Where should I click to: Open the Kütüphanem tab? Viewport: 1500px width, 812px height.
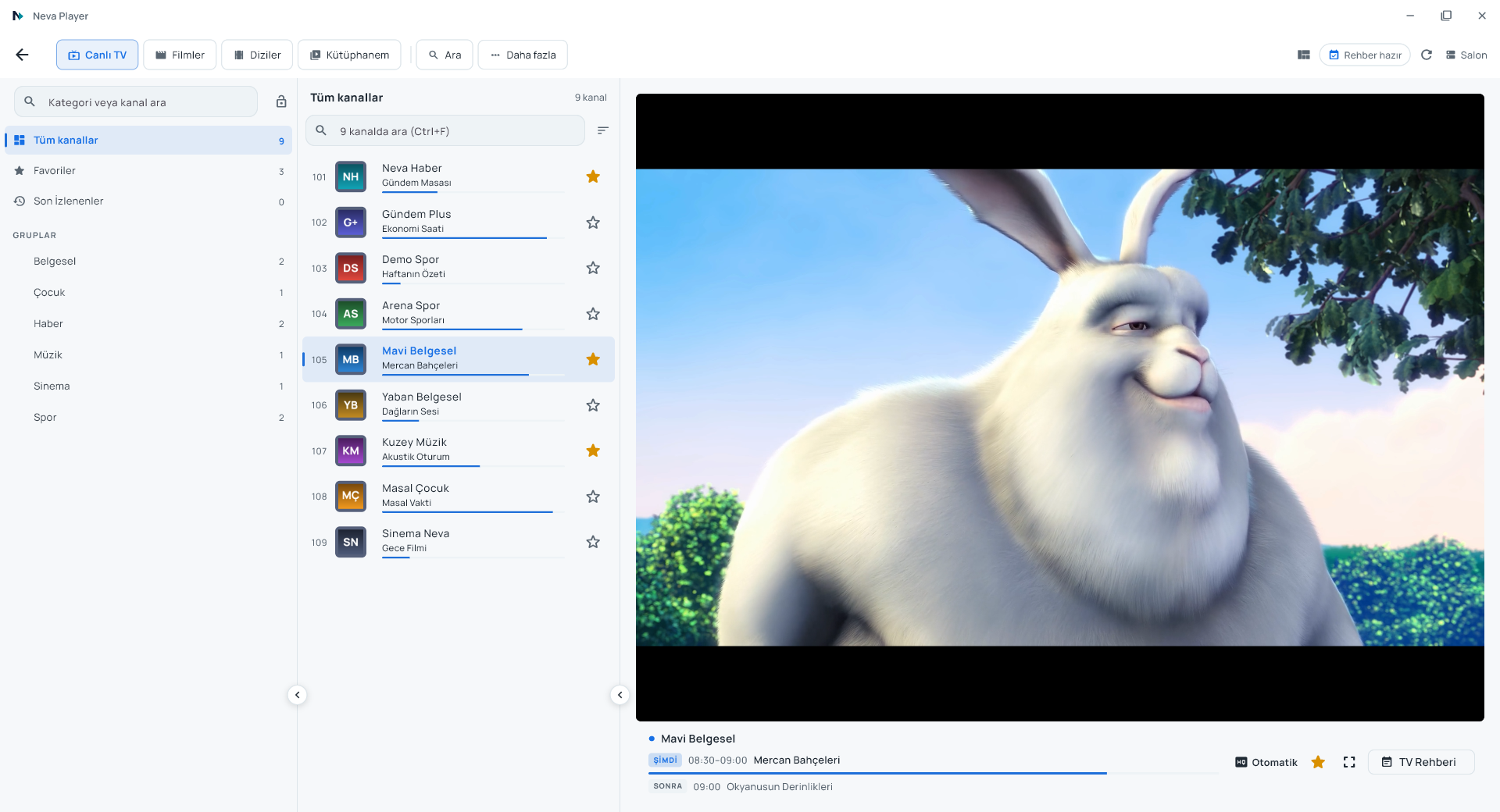click(x=349, y=55)
